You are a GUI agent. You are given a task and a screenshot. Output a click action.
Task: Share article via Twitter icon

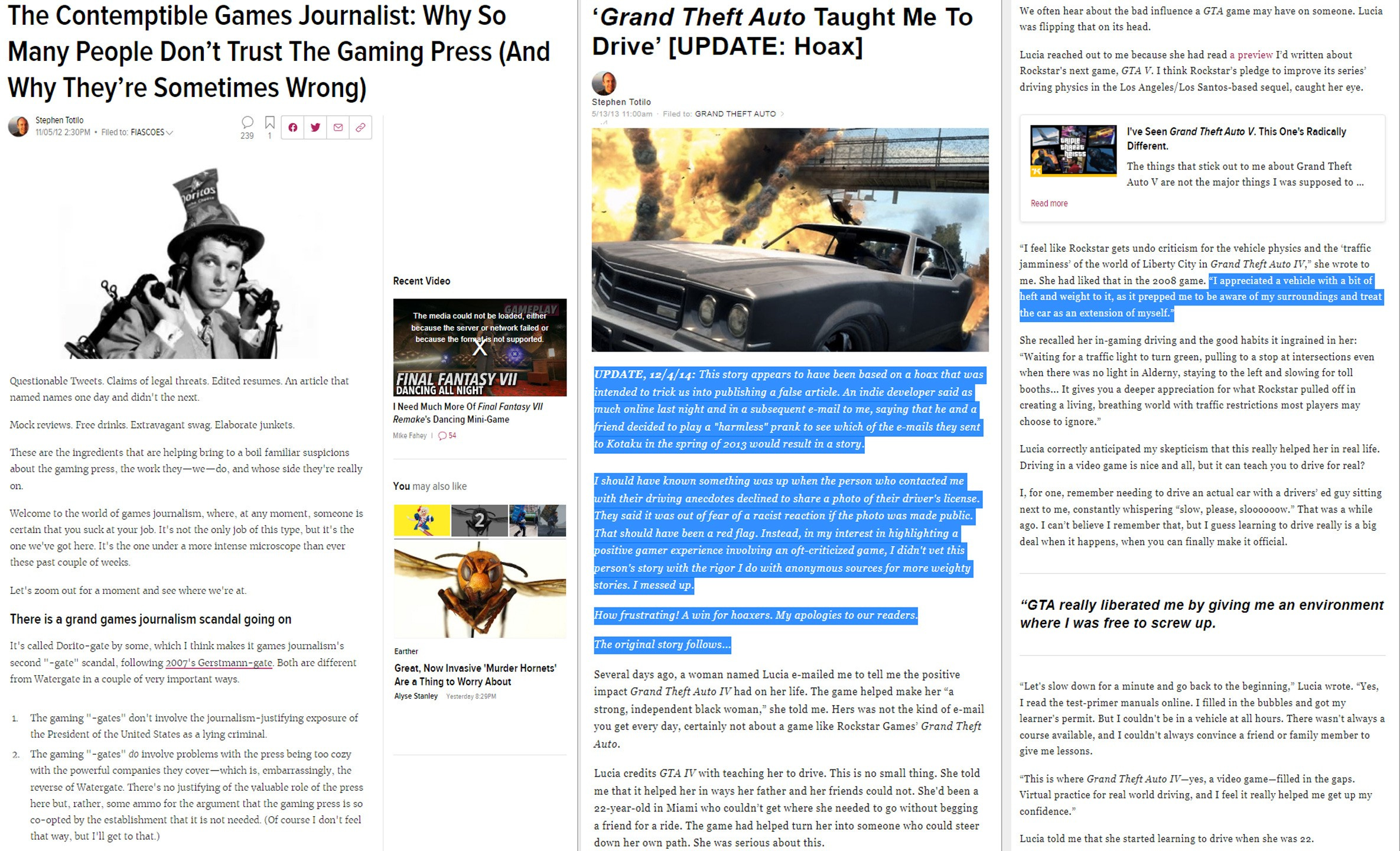click(x=315, y=127)
